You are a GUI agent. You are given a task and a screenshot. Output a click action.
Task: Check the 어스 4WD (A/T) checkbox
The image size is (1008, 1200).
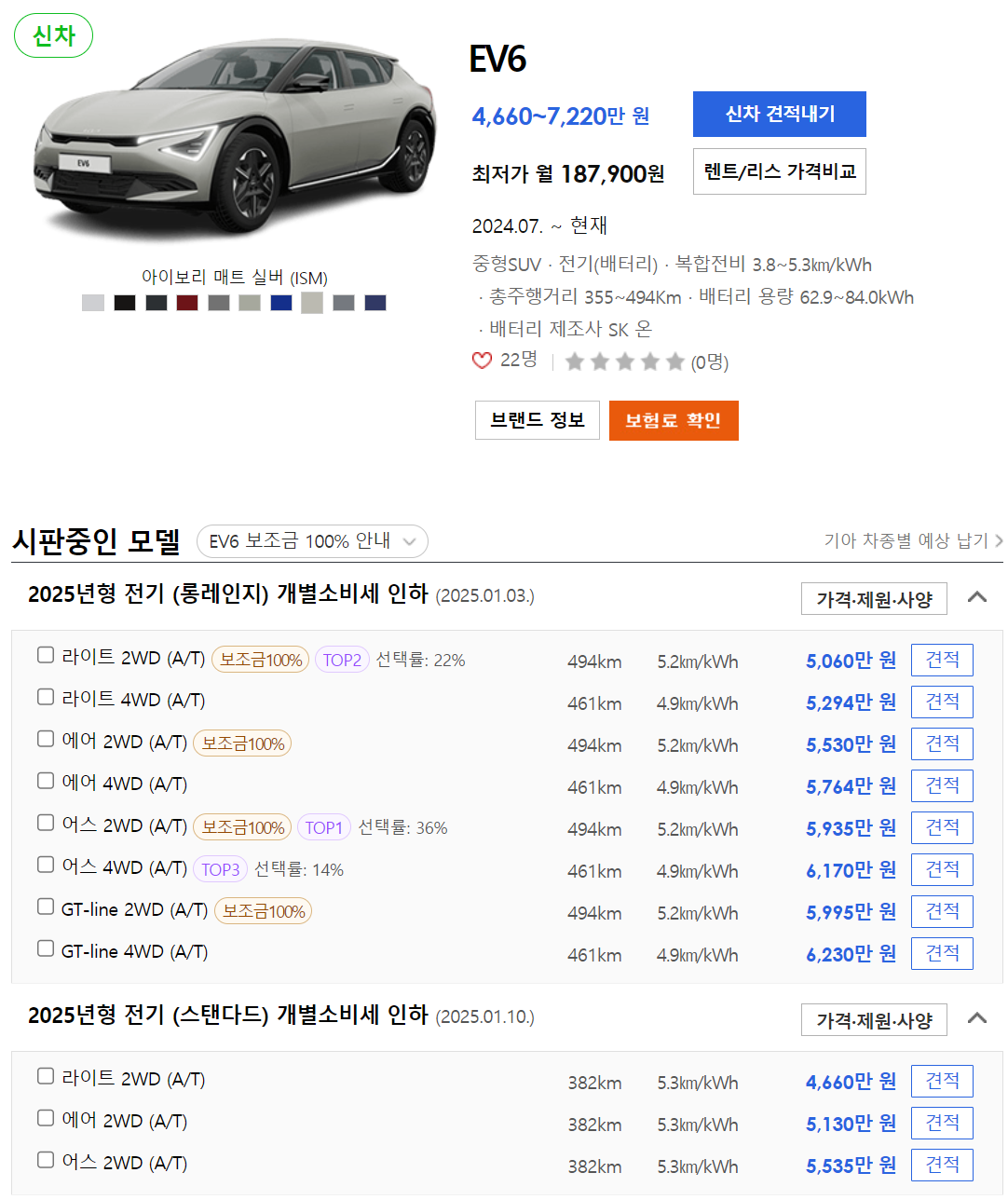point(46,865)
